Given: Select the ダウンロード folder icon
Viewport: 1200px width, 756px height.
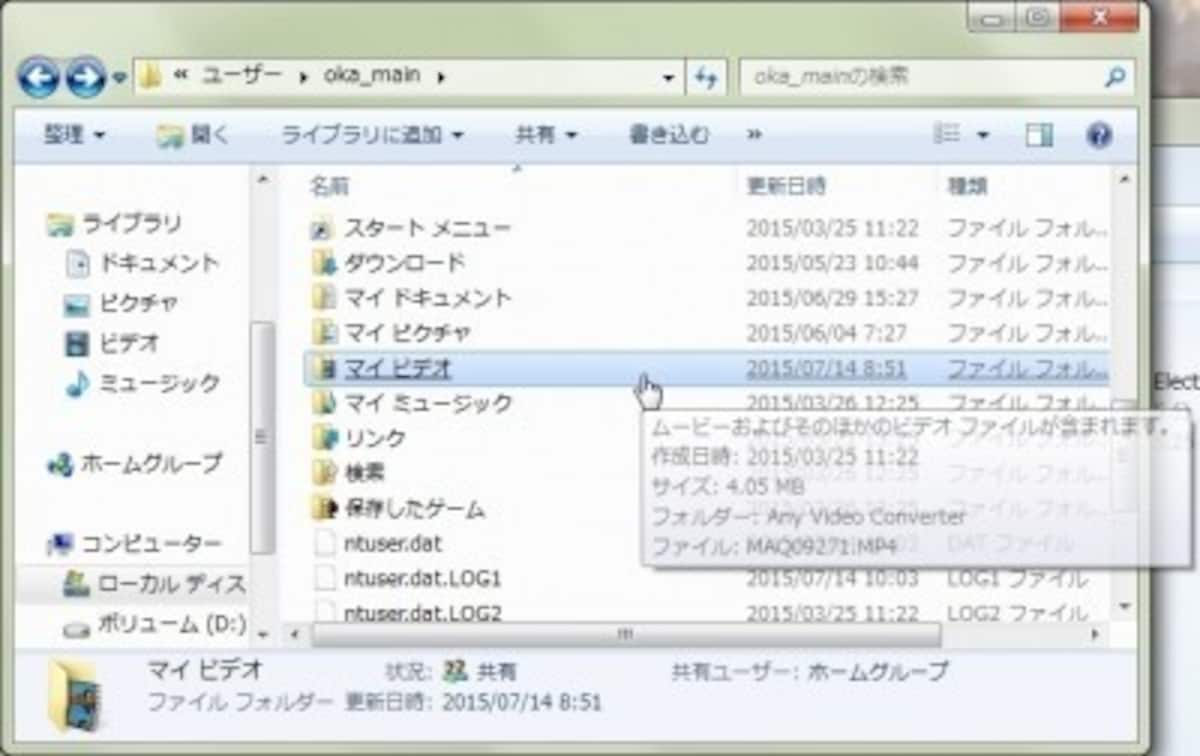Looking at the screenshot, I should (322, 263).
